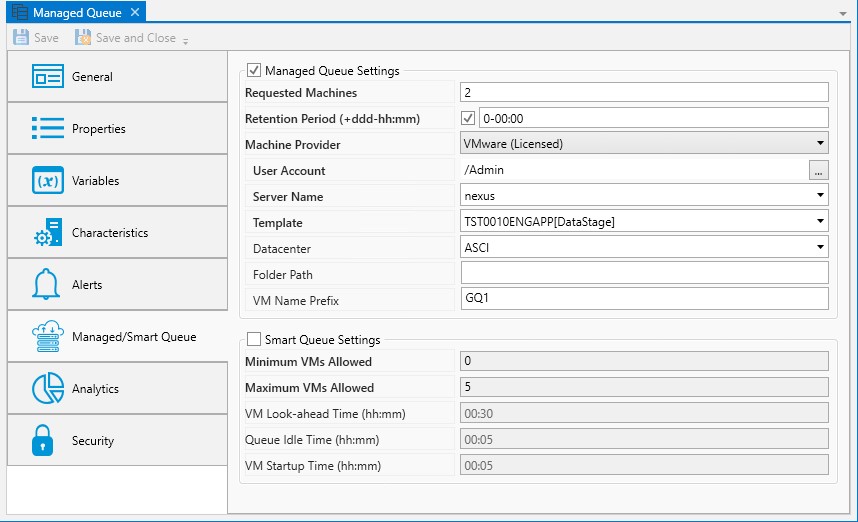The image size is (858, 522).
Task: Click the Properties list icon
Action: click(48, 128)
